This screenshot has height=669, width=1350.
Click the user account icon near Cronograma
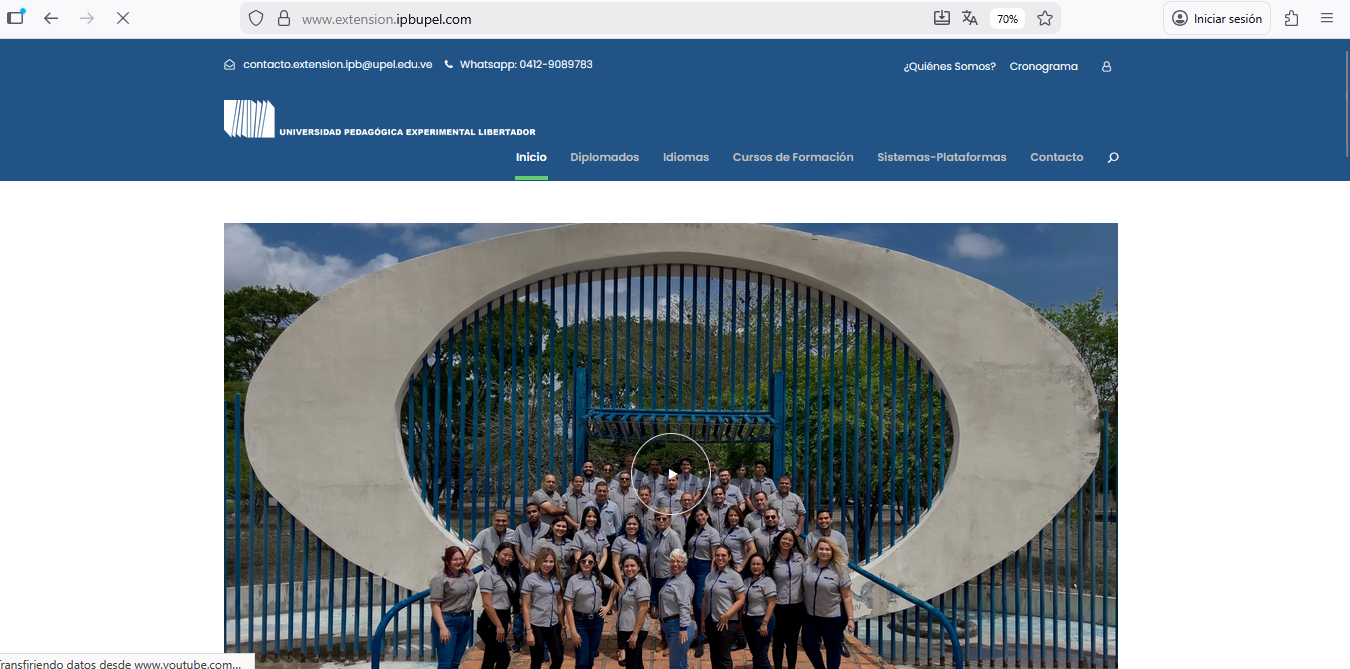point(1106,66)
